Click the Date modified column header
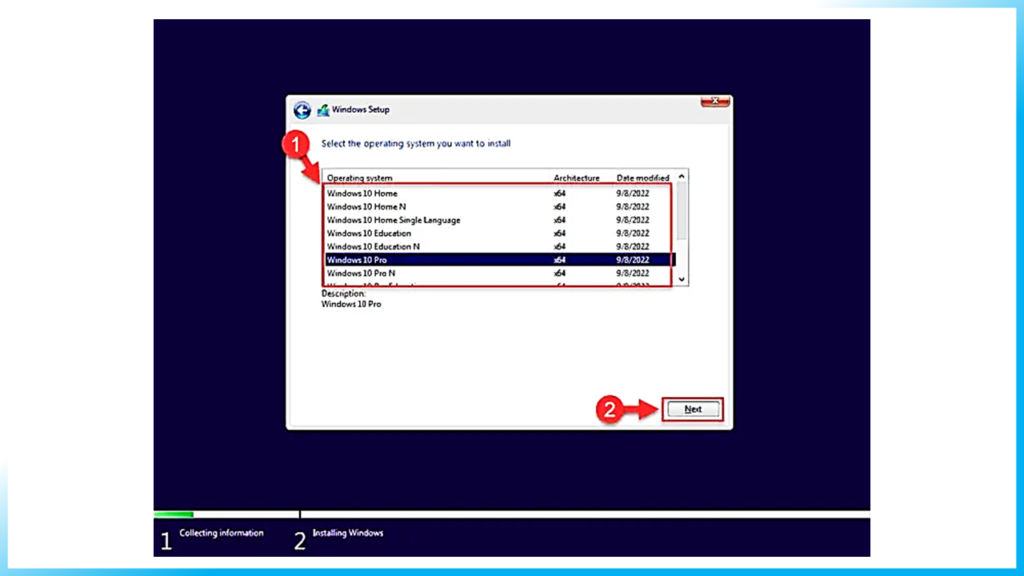Image resolution: width=1024 pixels, height=576 pixels. coord(642,178)
